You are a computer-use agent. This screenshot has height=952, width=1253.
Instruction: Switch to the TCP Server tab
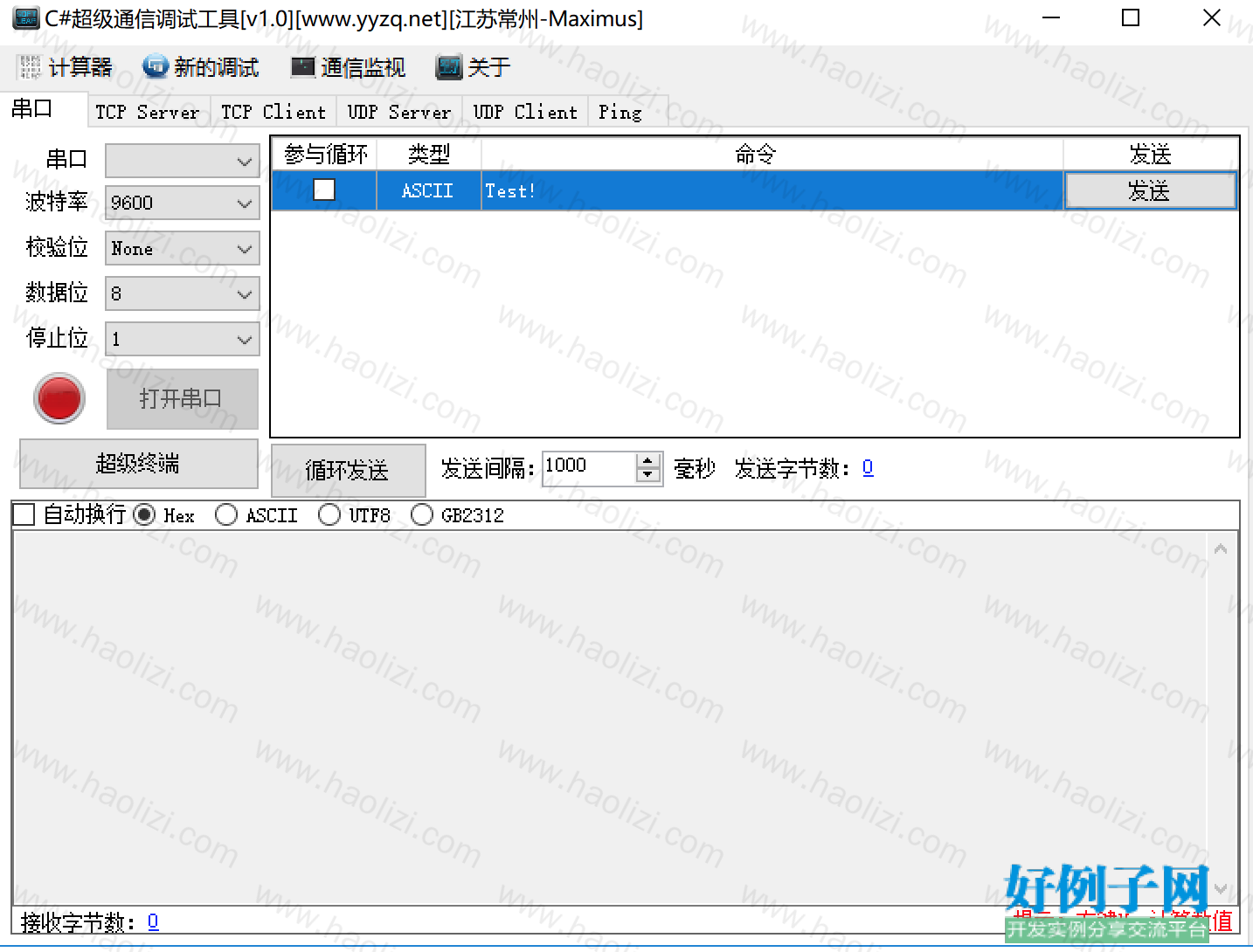[x=148, y=112]
